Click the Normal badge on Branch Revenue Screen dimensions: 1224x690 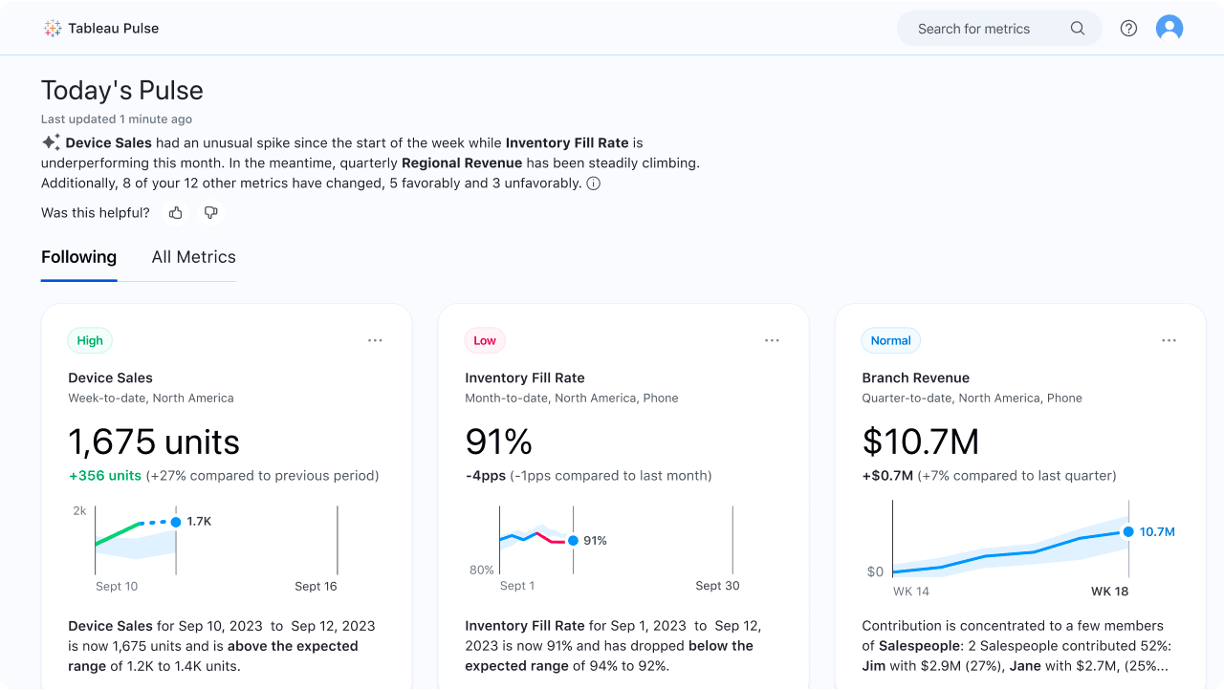point(890,340)
